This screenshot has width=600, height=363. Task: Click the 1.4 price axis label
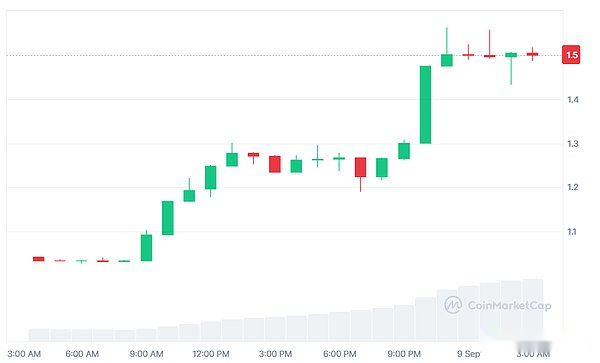click(x=572, y=100)
